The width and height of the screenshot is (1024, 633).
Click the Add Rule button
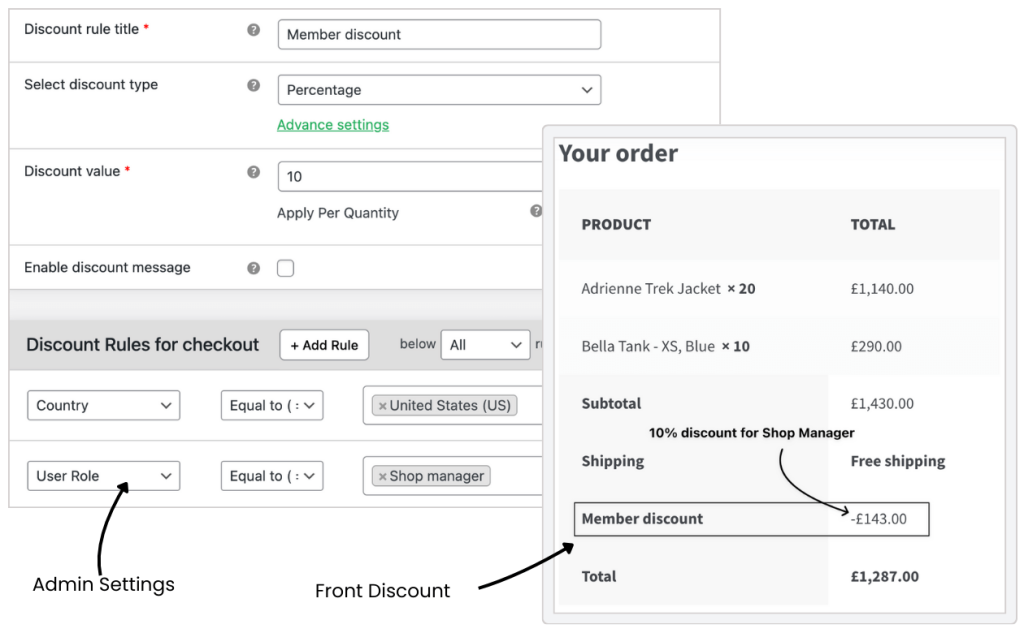coord(324,345)
